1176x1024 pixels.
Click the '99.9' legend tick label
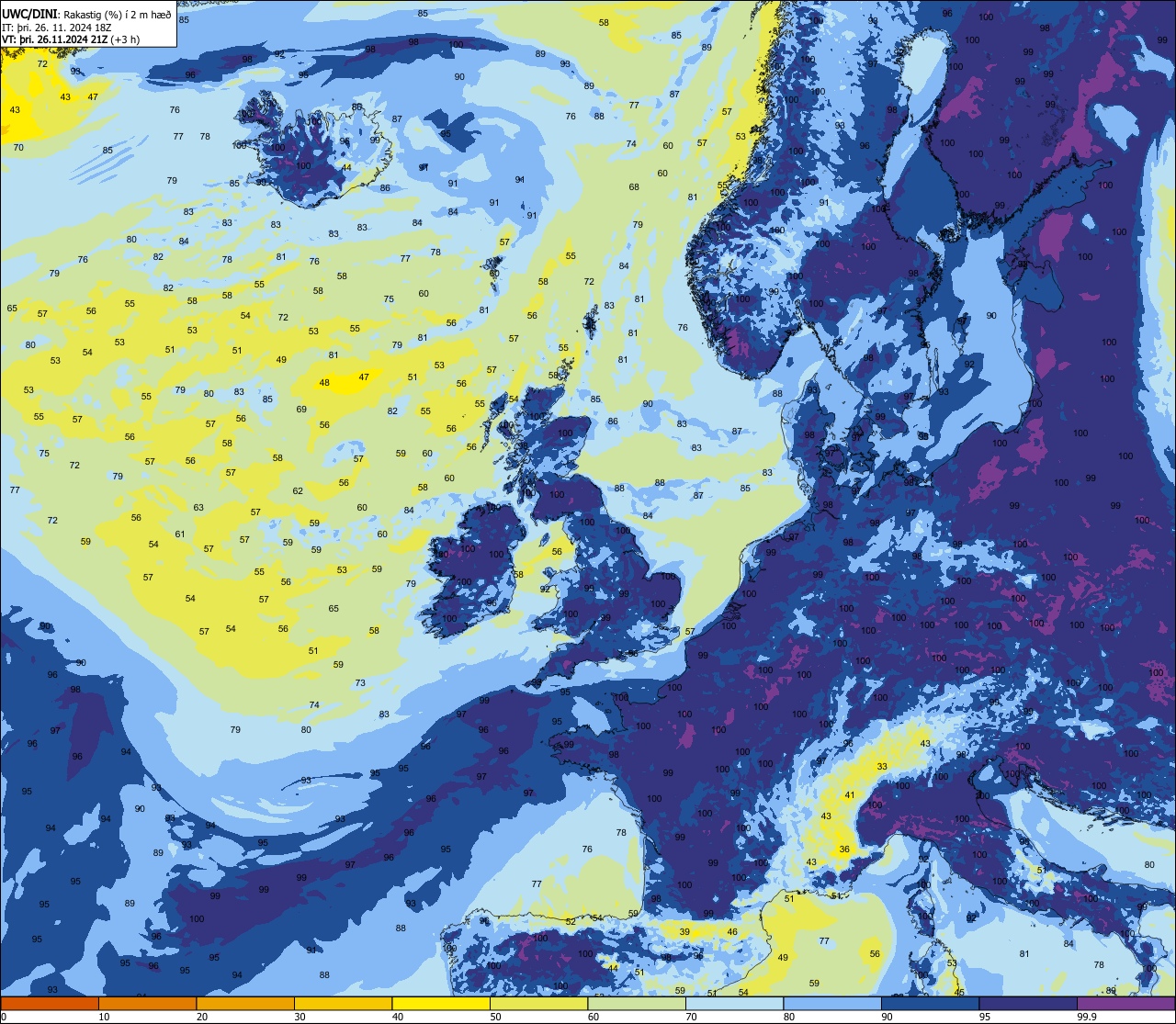click(x=1087, y=1017)
